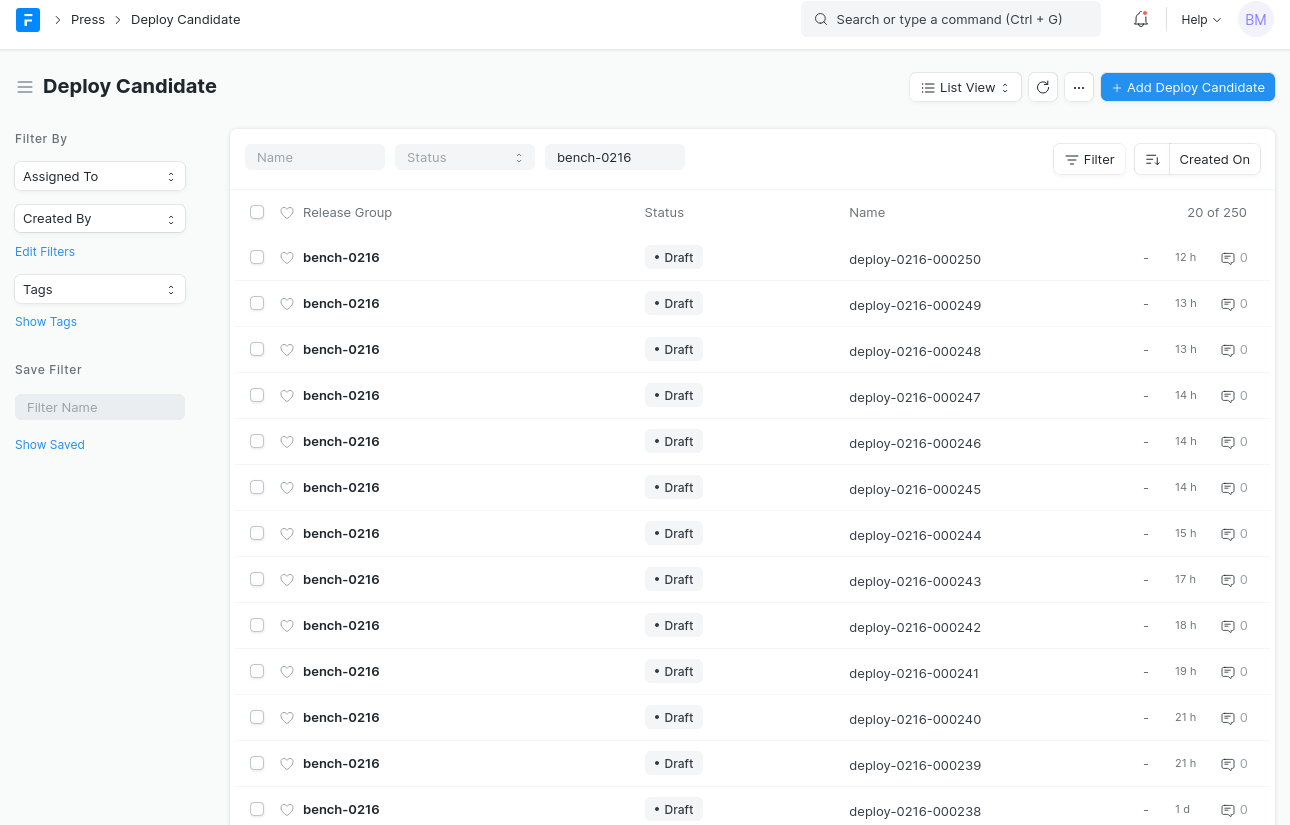Navigate to Press via breadcrumb
The width and height of the screenshot is (1290, 825).
pyautogui.click(x=87, y=19)
